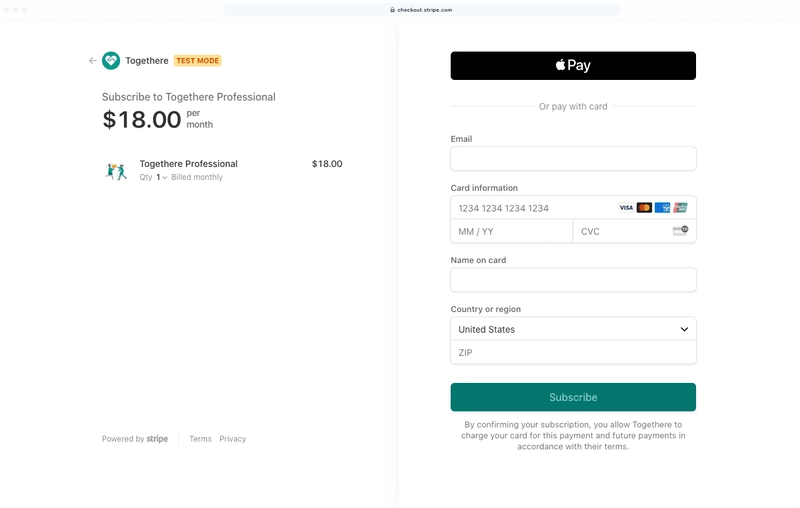Click the ZIP code field
This screenshot has width=800, height=508.
pos(573,353)
